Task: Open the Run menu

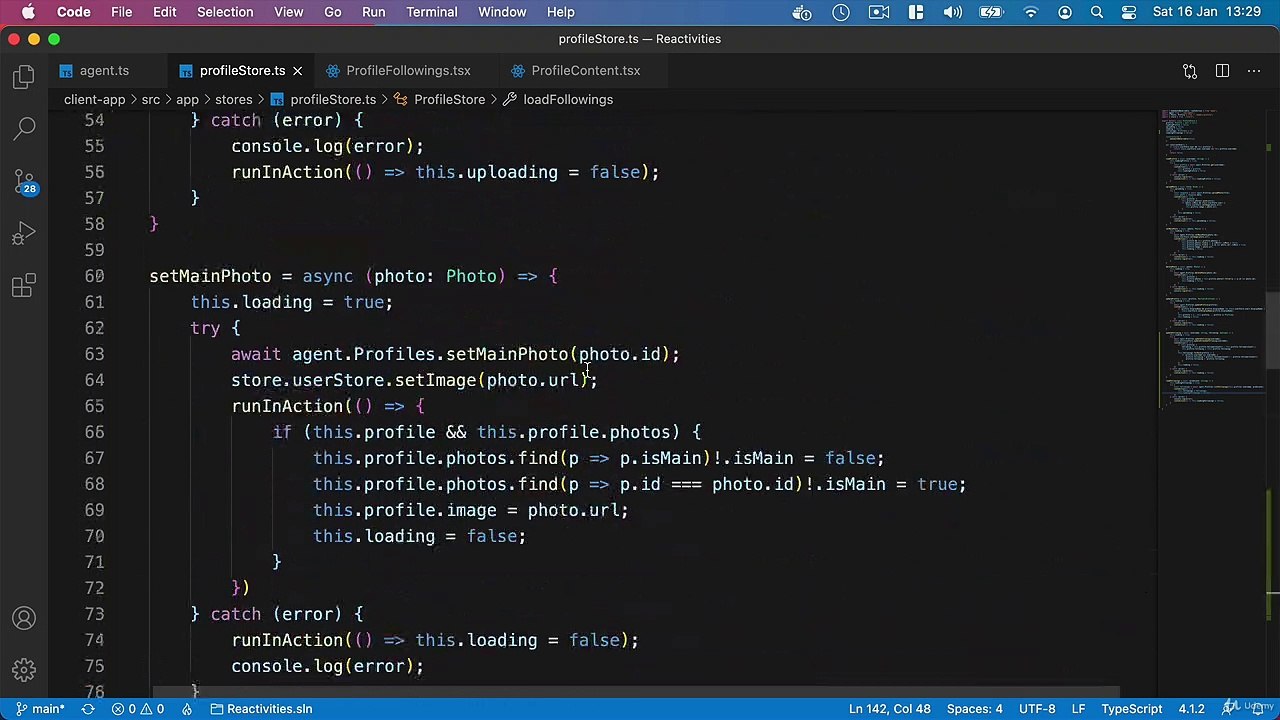Action: pyautogui.click(x=373, y=12)
